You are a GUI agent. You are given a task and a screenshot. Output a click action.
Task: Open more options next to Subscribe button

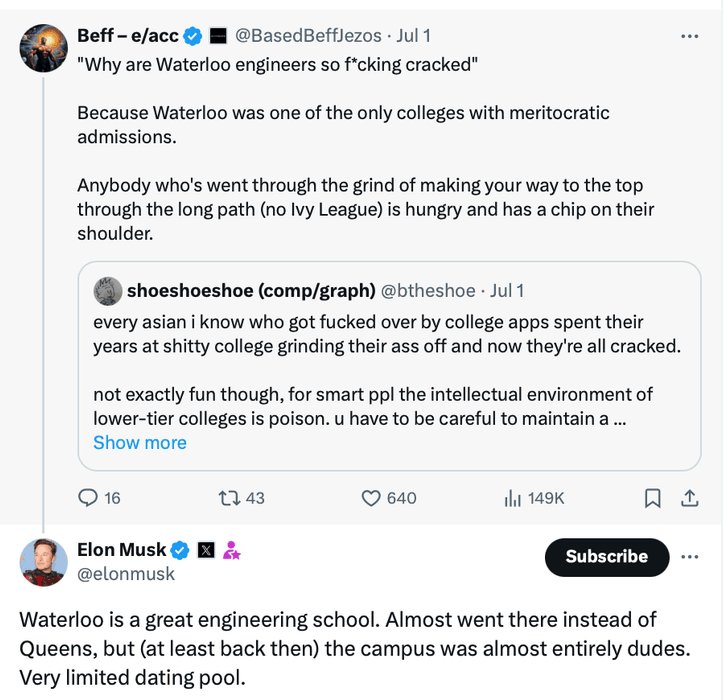click(x=689, y=557)
